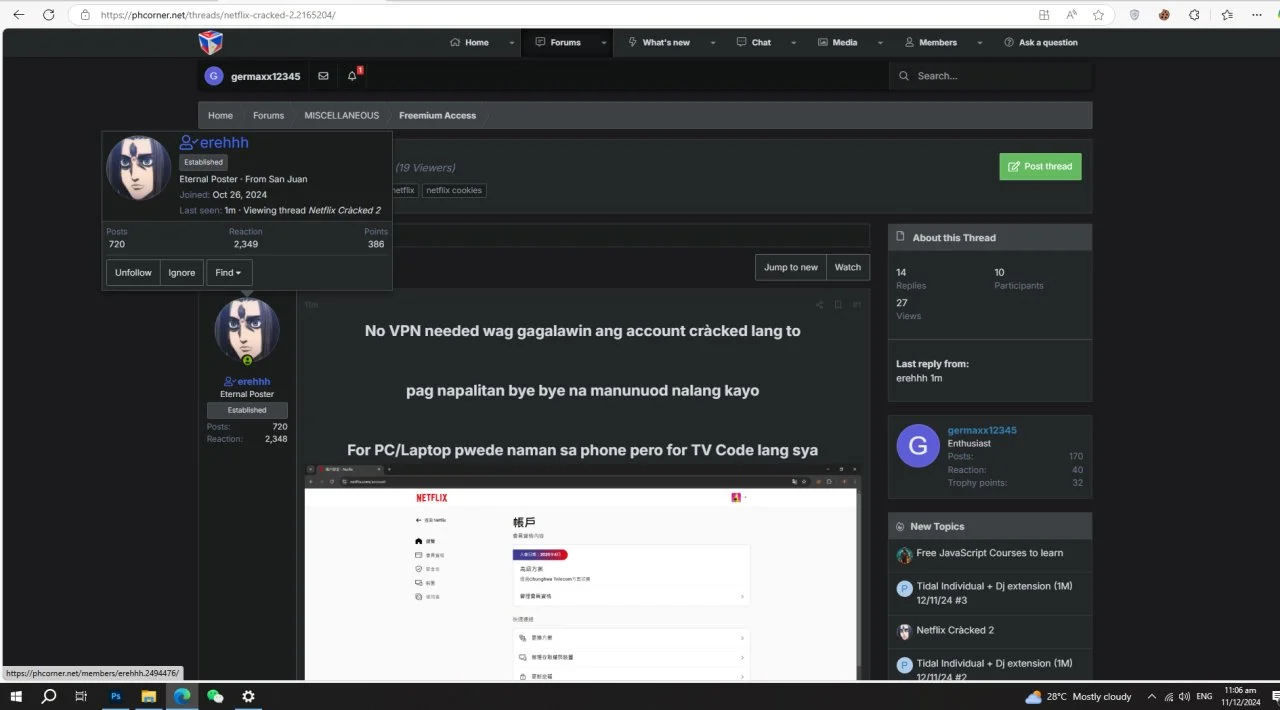Expand the What's new dropdown arrow
This screenshot has height=710, width=1280.
tap(713, 43)
